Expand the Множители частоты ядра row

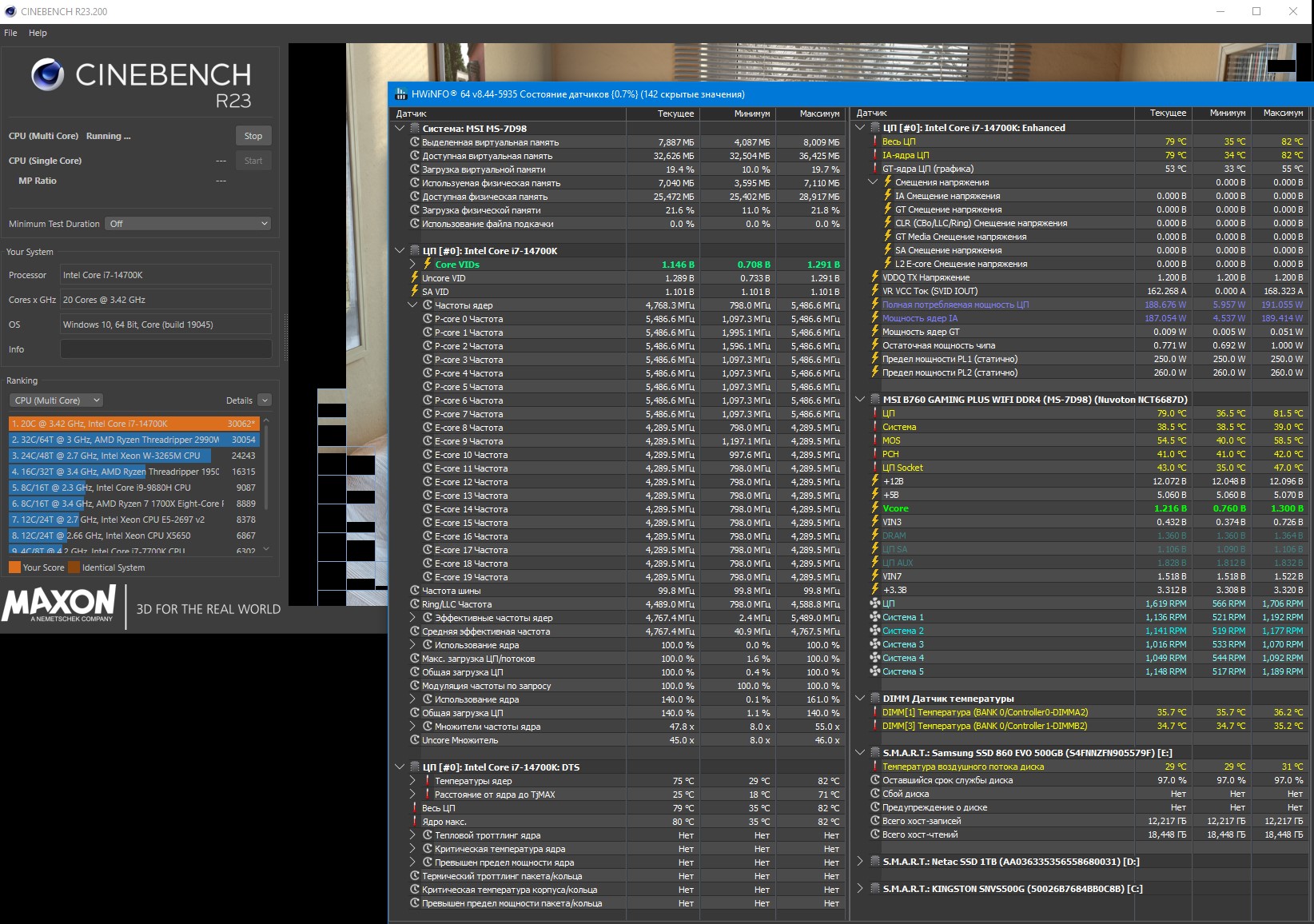(x=412, y=726)
